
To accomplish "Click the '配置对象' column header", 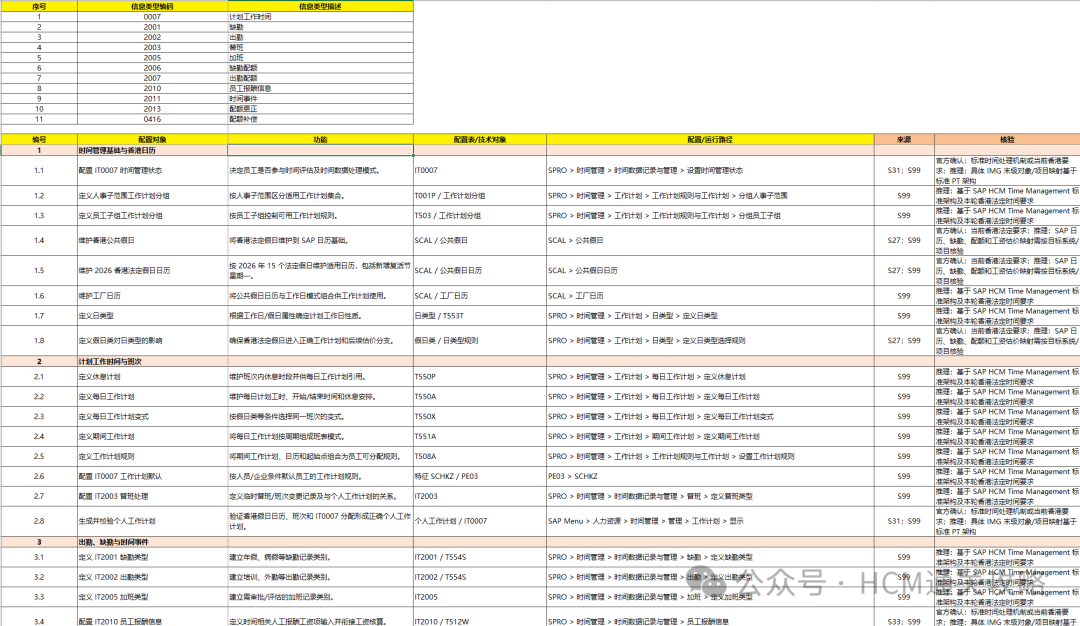I will pos(152,139).
